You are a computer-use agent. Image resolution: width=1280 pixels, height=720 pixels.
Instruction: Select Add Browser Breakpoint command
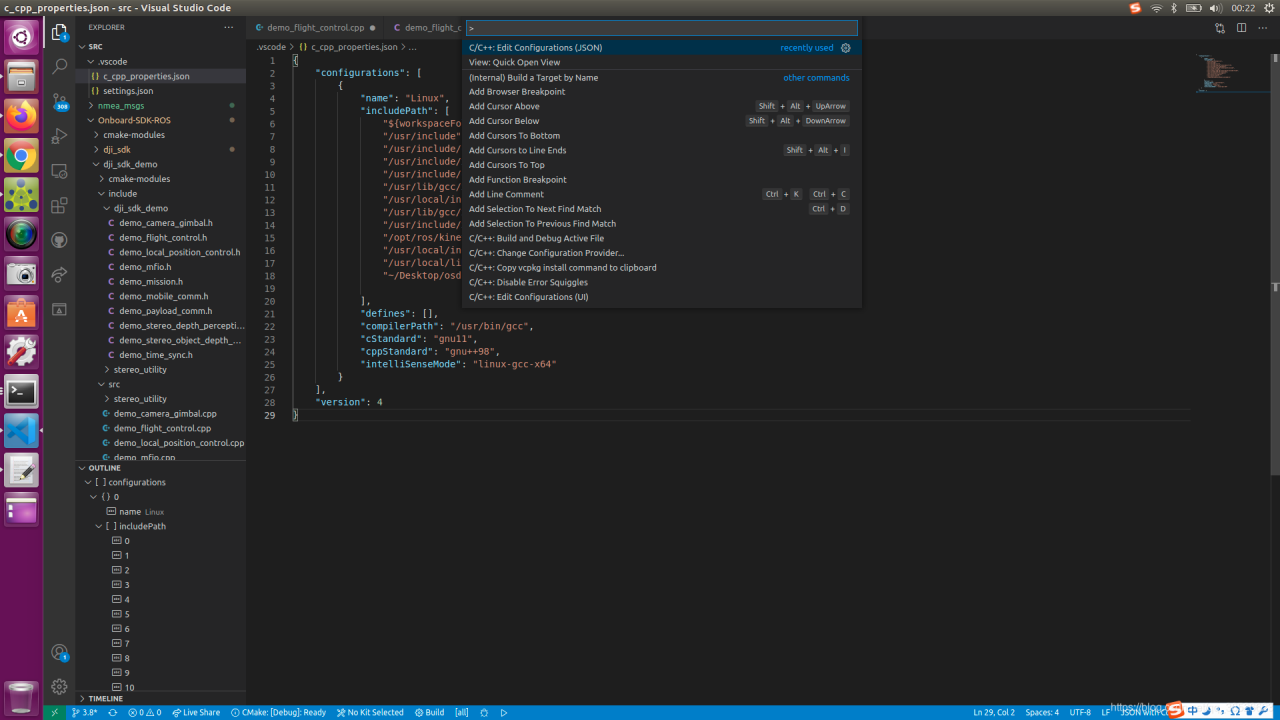coord(661,92)
